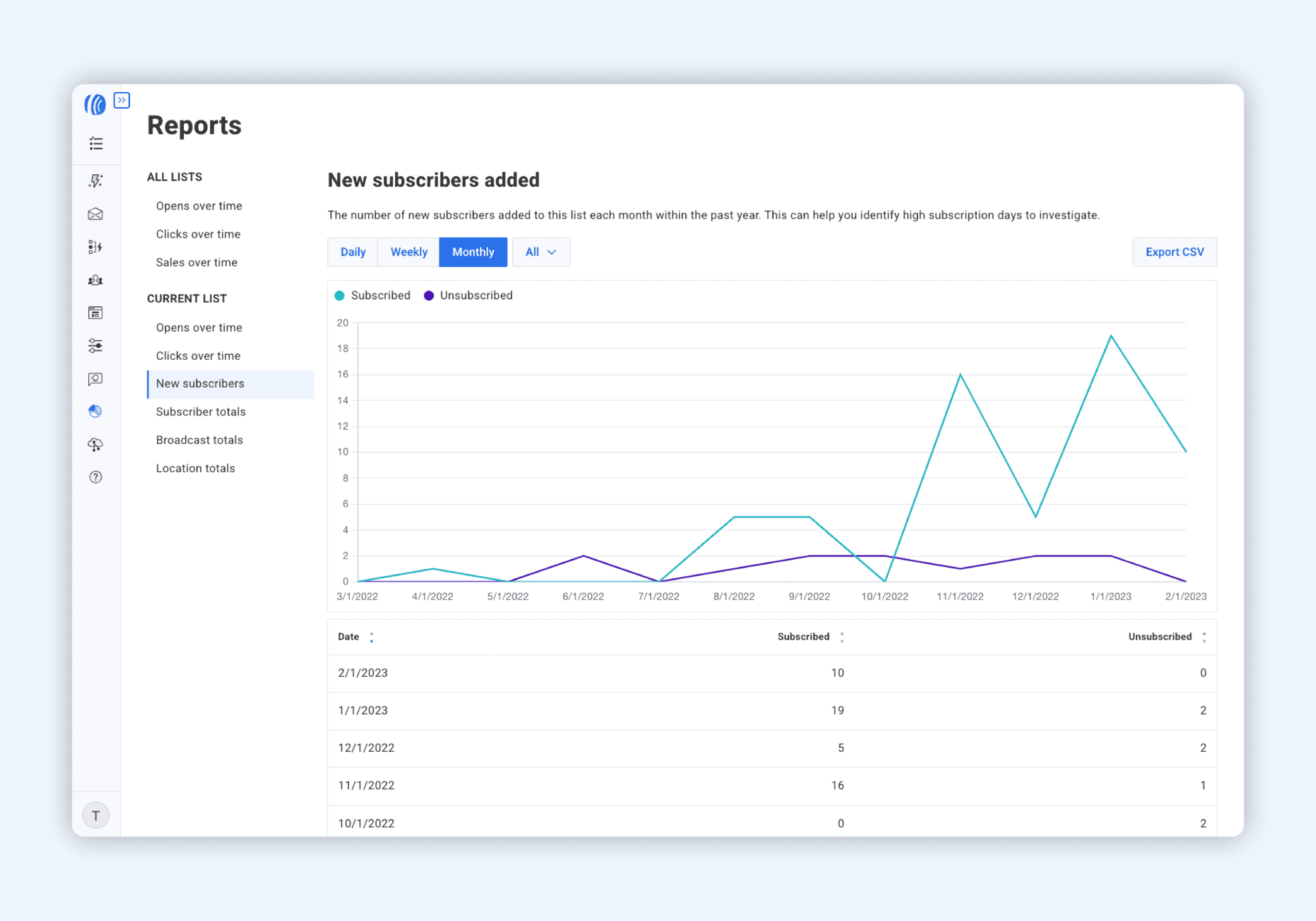Open the sign-up forms icon in the sidebar
The width and height of the screenshot is (1316, 921).
point(96,312)
